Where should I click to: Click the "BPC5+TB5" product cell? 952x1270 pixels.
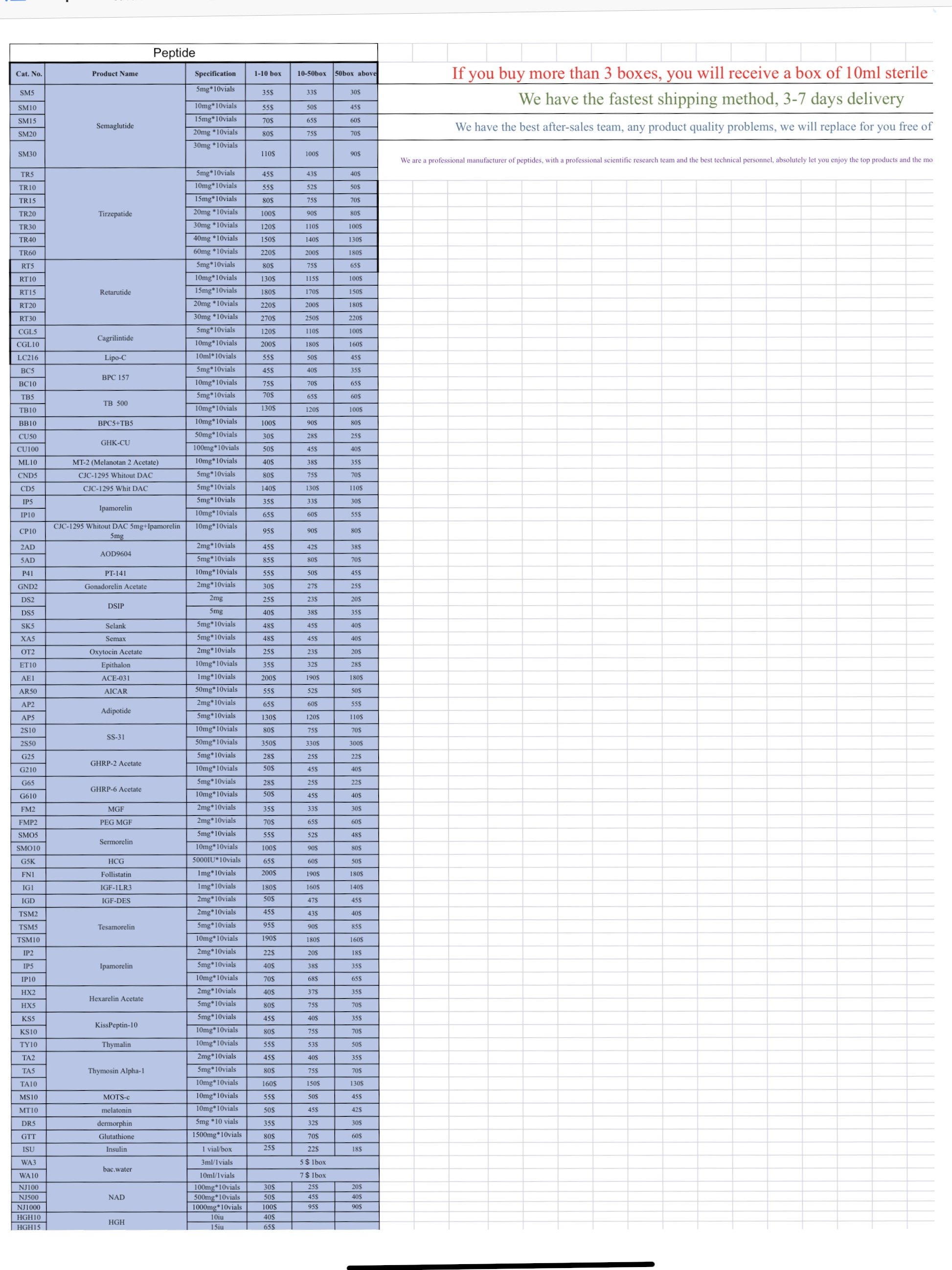tap(115, 423)
